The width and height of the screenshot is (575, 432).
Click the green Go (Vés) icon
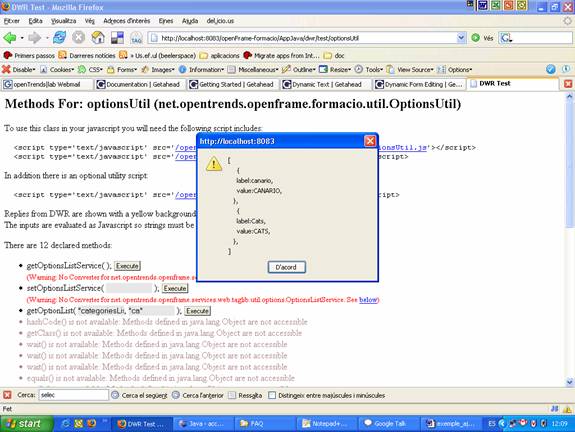[x=475, y=37]
